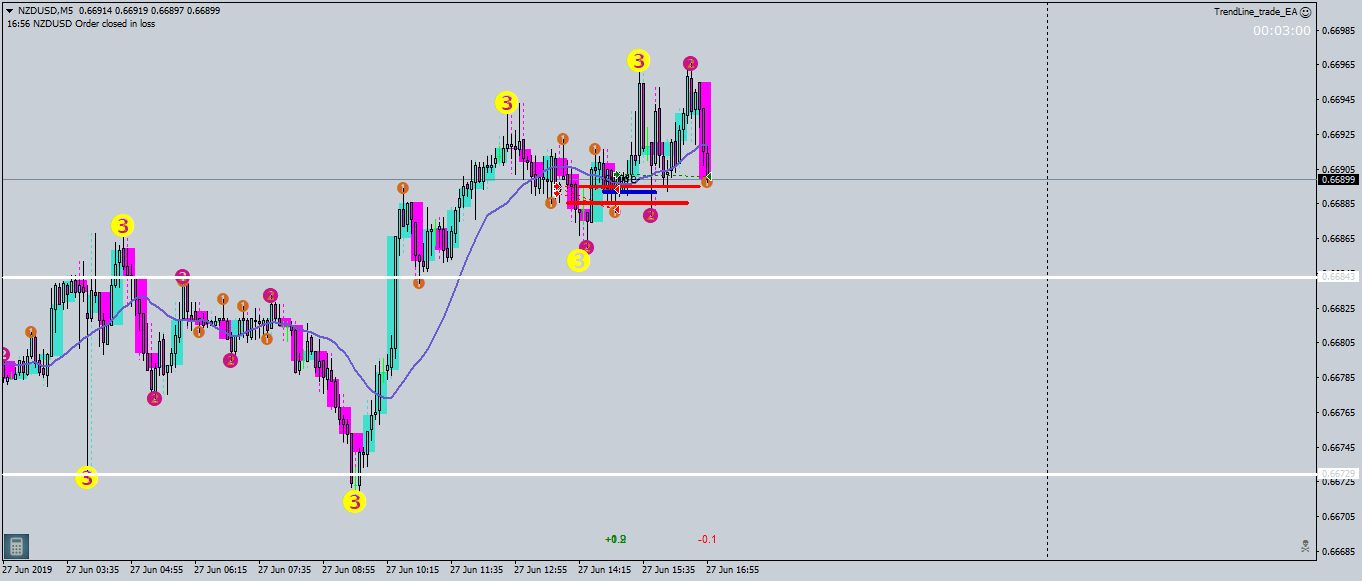Click magenta 2 marker atop last rally
Viewport: 1362px width, 581px height.
[x=691, y=63]
